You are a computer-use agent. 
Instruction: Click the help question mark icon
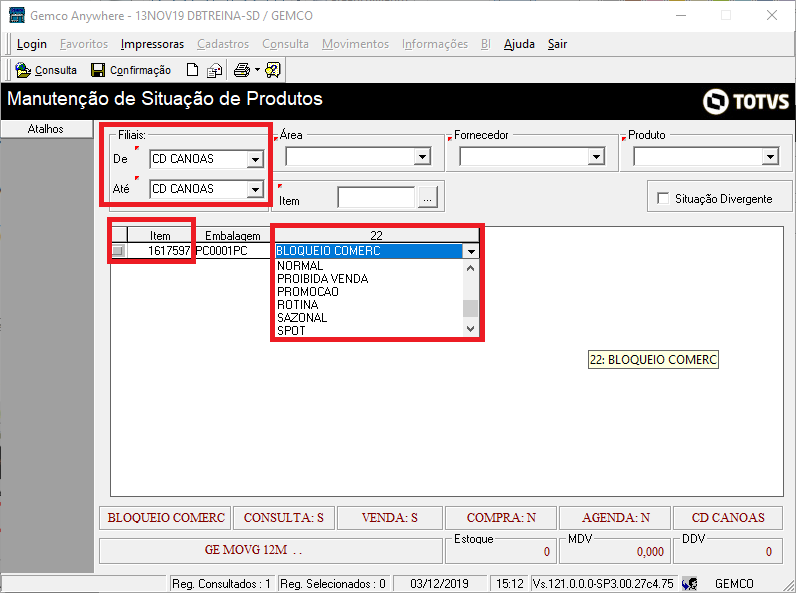click(273, 70)
